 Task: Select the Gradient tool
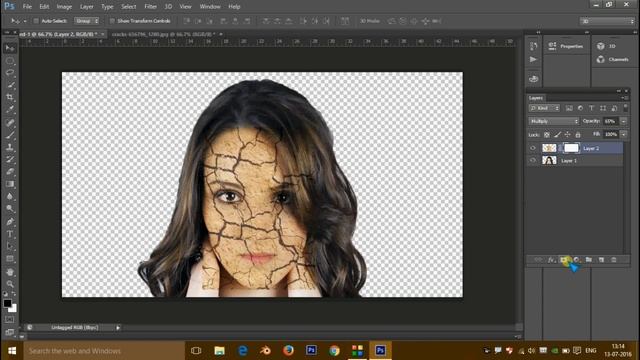click(x=10, y=184)
